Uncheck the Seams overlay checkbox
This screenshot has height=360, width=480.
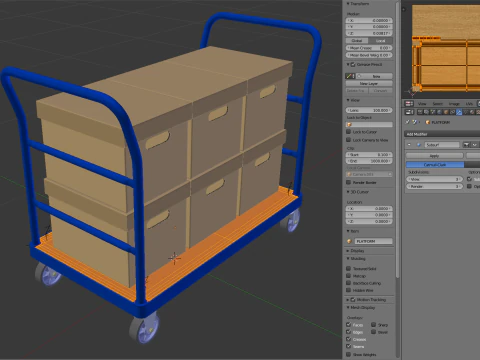coord(349,346)
